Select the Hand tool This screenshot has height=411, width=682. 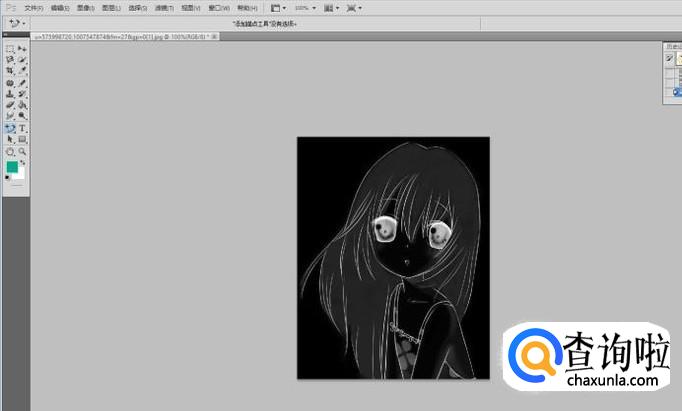tap(10, 152)
